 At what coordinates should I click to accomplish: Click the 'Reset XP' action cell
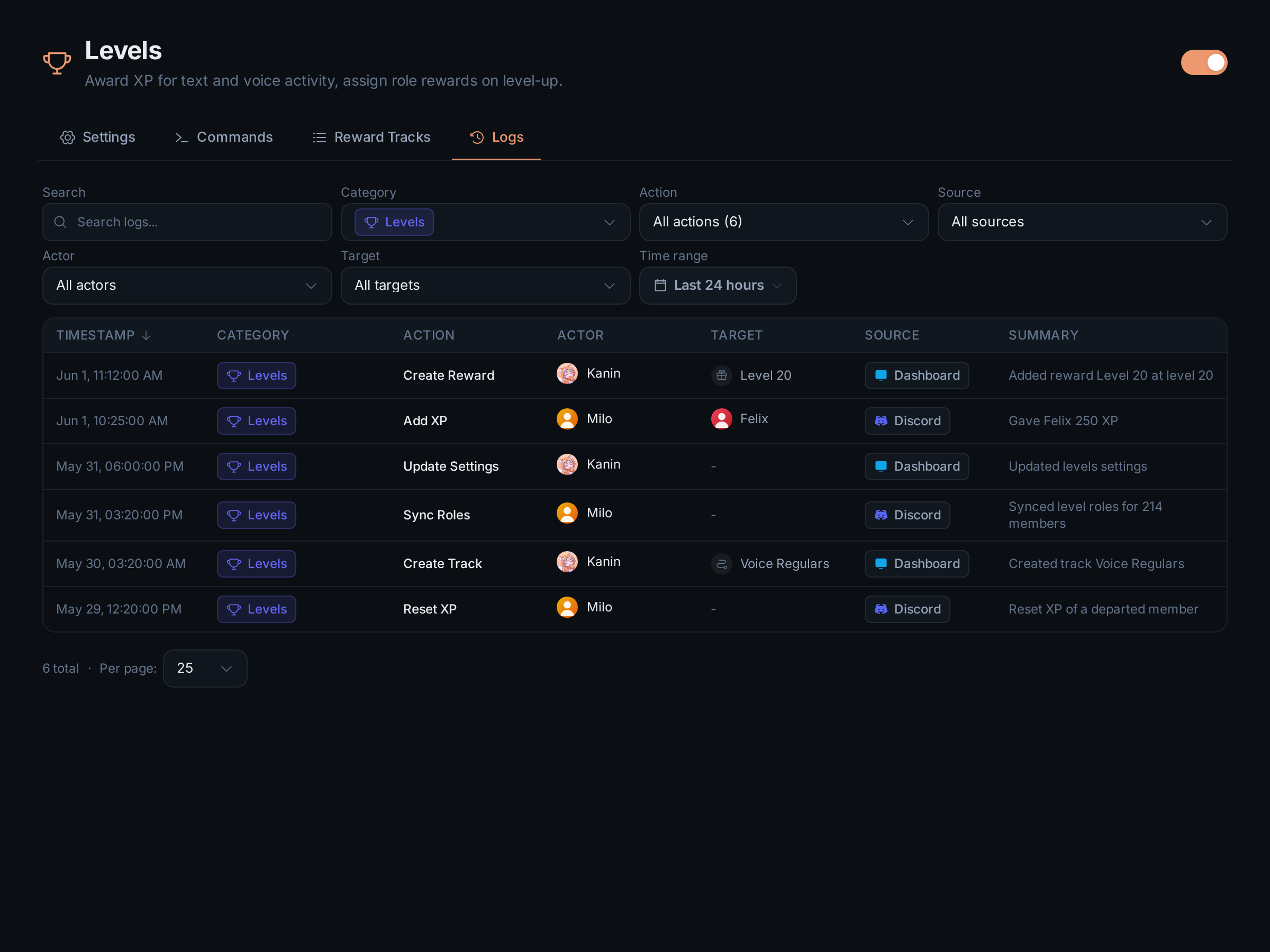[x=430, y=609]
